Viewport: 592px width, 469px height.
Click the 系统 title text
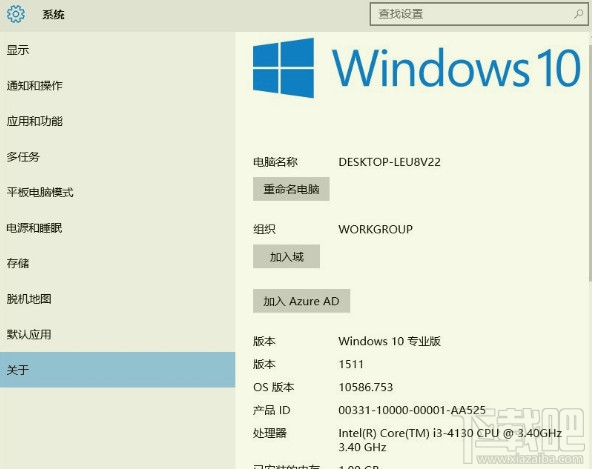coord(53,14)
